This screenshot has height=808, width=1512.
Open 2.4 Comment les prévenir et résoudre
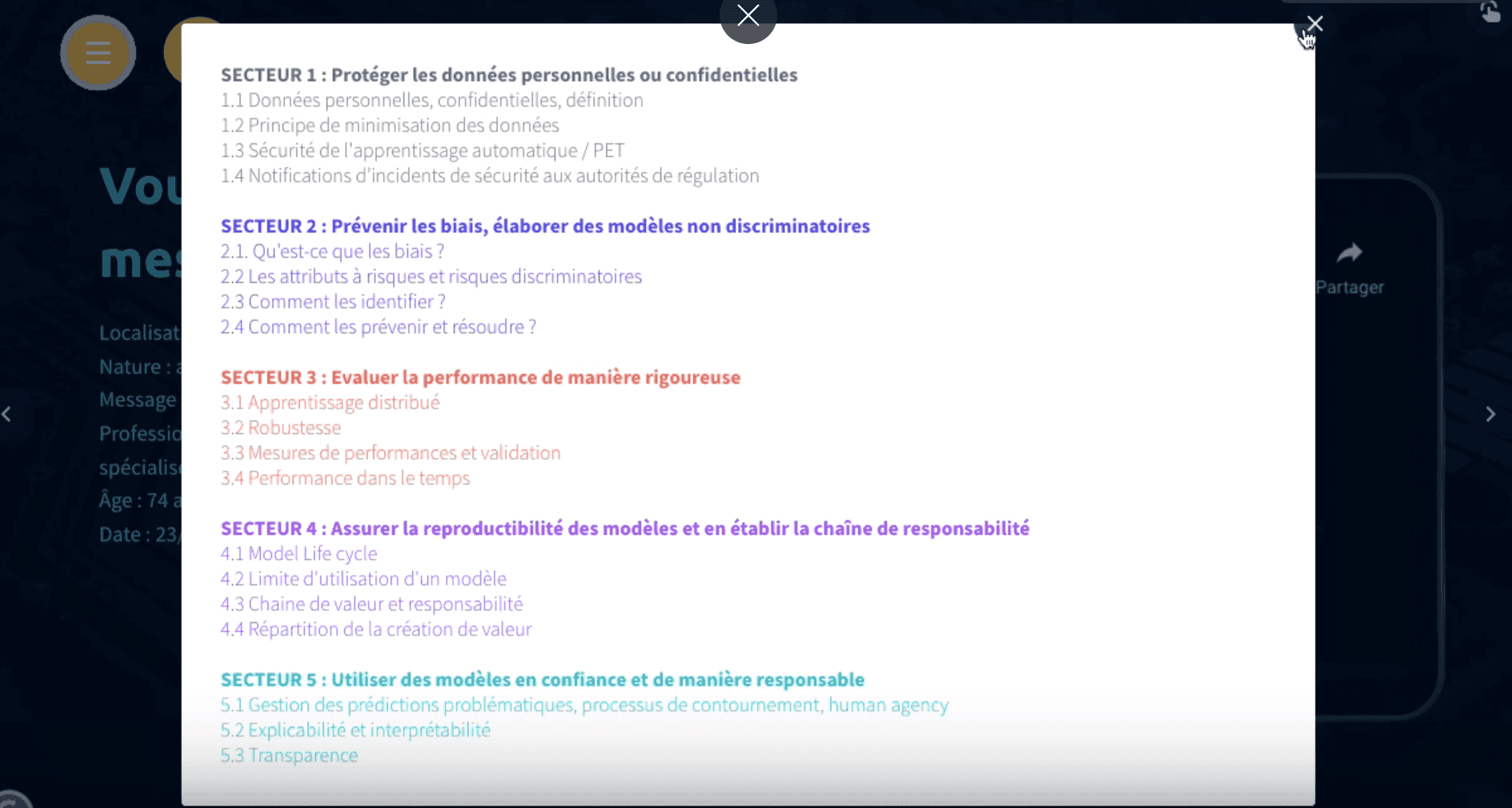coord(379,327)
